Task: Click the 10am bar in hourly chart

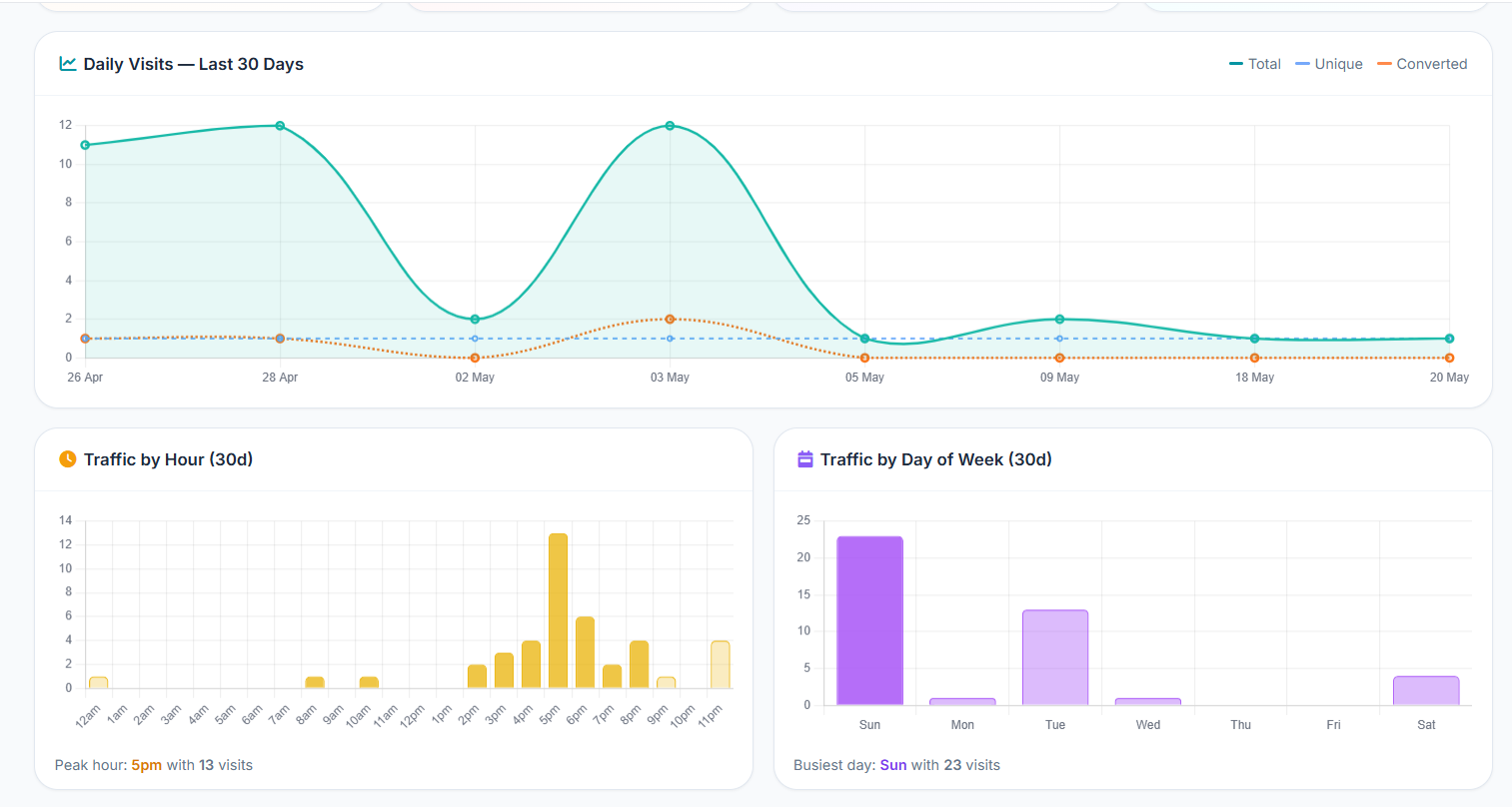Action: pyautogui.click(x=369, y=683)
